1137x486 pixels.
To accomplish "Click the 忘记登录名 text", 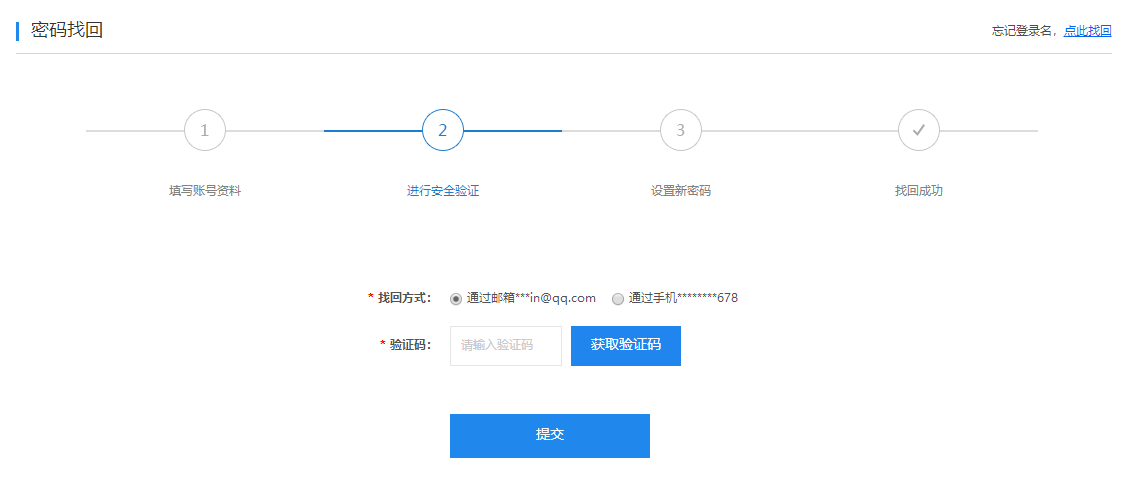I will [1023, 31].
